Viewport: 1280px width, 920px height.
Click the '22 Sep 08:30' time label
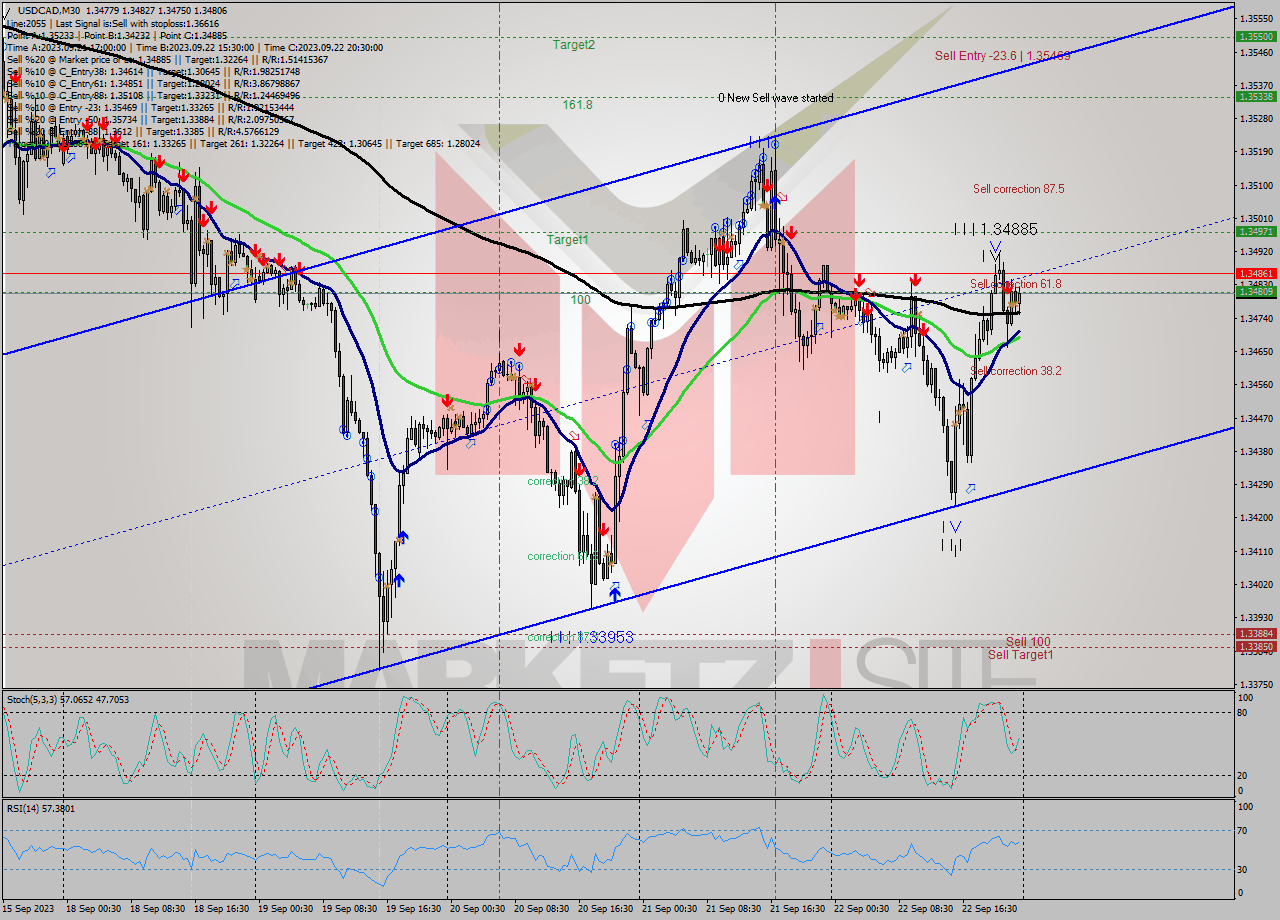[x=924, y=909]
